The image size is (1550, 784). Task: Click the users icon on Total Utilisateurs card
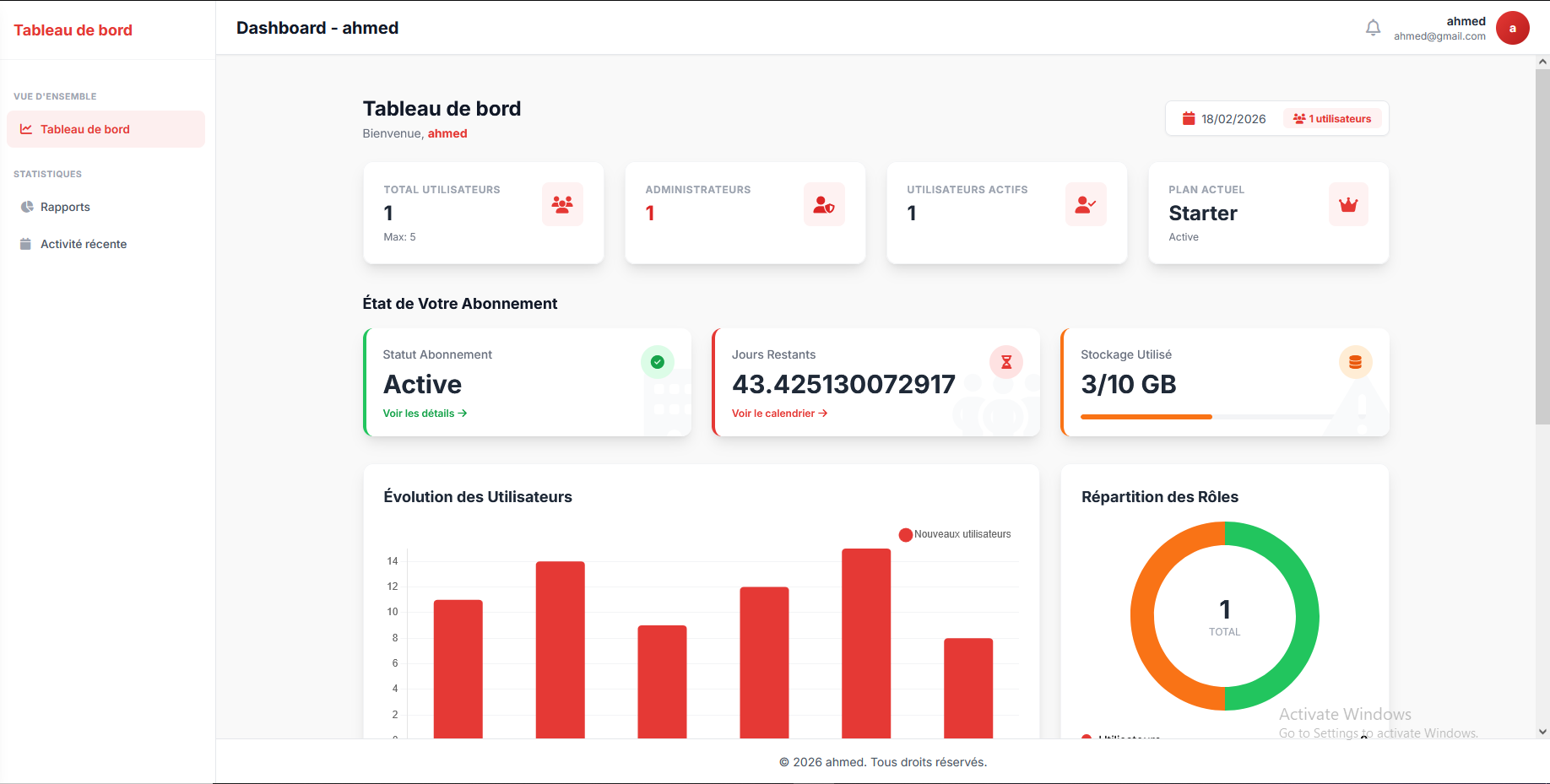click(x=562, y=203)
